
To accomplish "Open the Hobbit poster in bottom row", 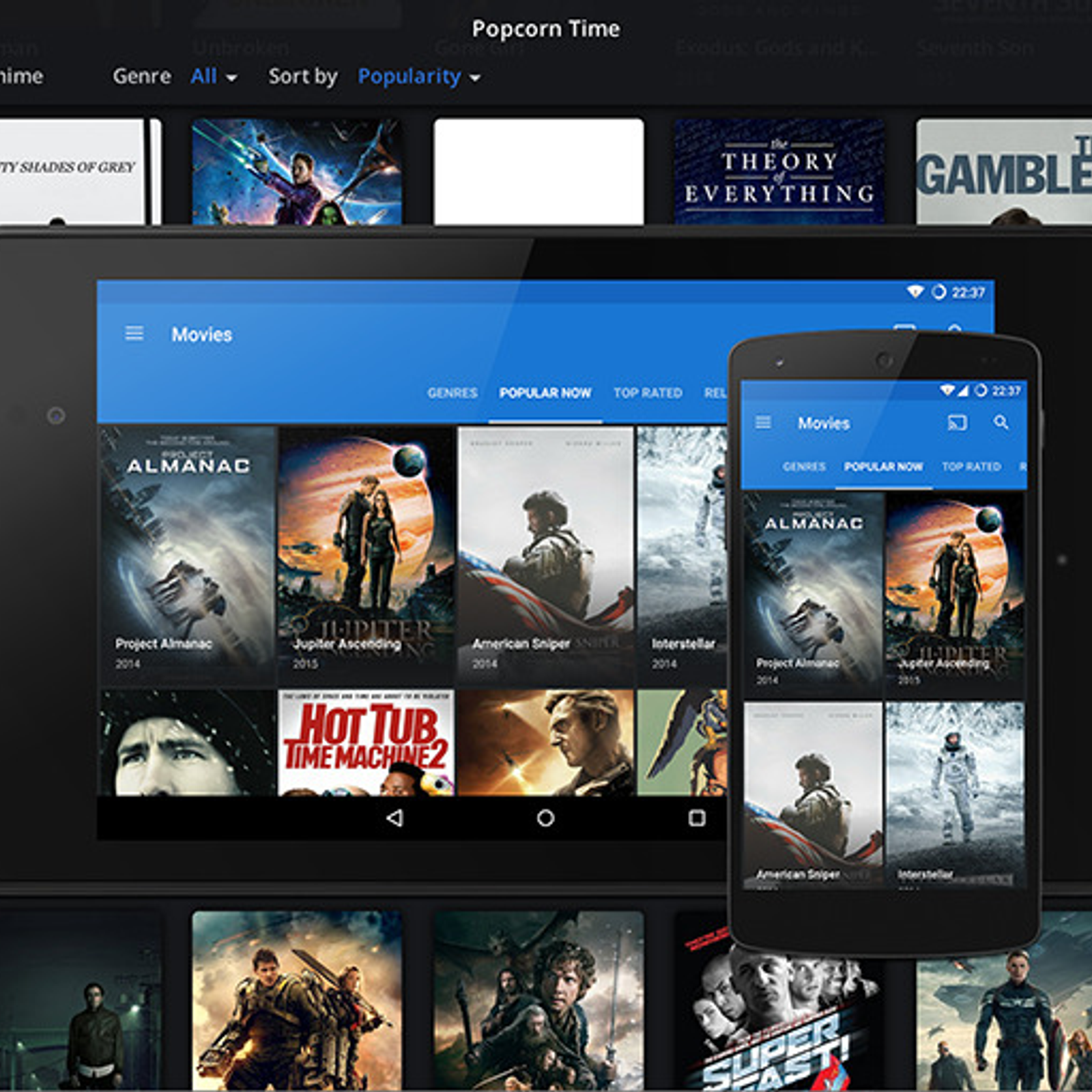I will (538, 1001).
